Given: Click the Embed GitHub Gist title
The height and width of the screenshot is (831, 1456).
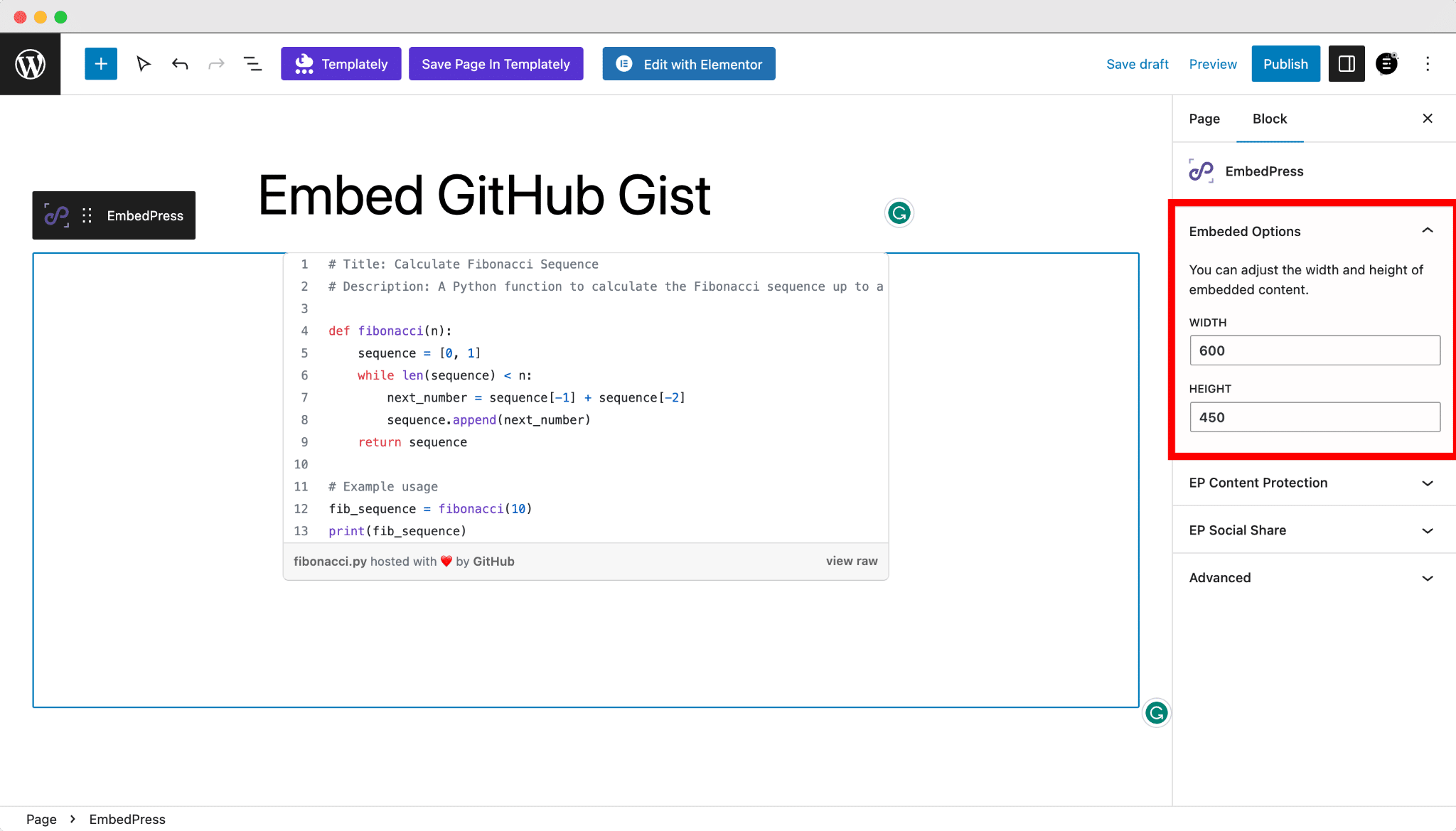Looking at the screenshot, I should point(484,195).
